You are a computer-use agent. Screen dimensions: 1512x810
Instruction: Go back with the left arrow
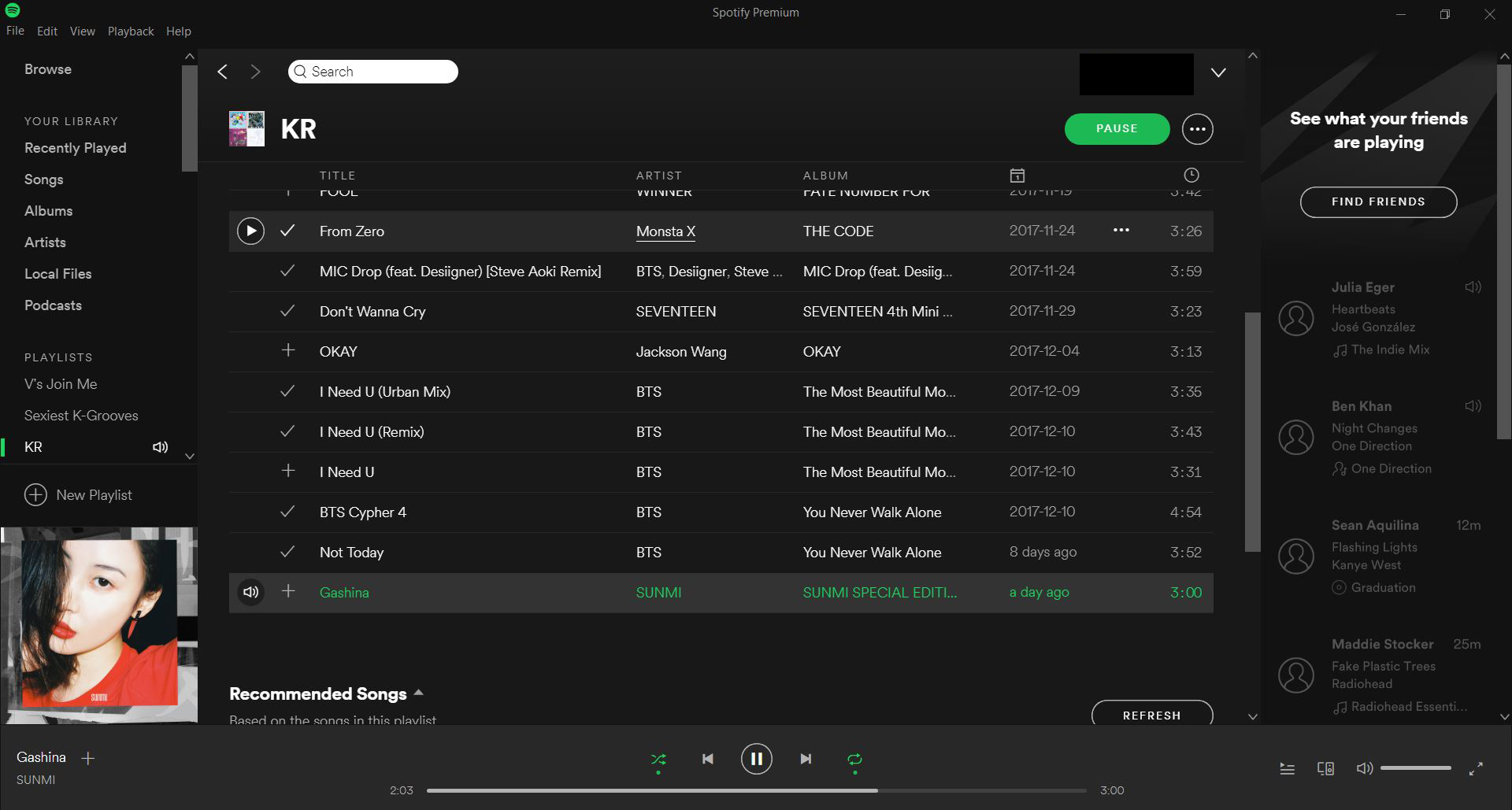click(x=223, y=72)
